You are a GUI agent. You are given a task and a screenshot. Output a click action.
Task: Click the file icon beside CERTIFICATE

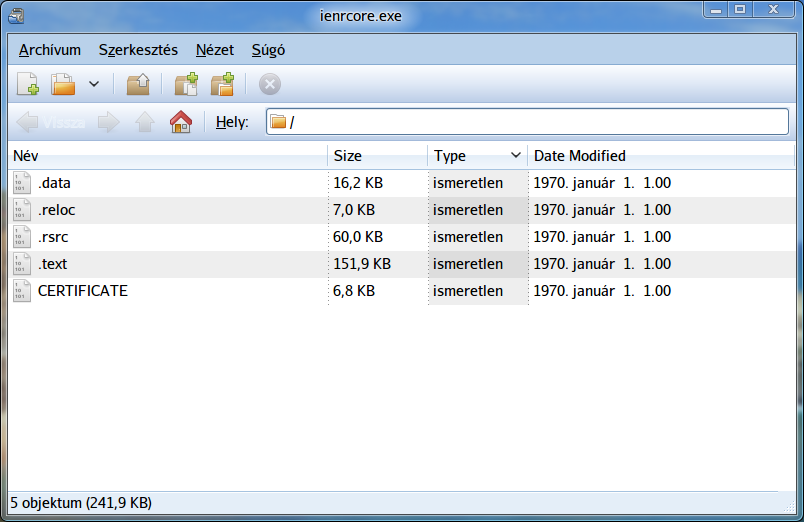tap(22, 291)
